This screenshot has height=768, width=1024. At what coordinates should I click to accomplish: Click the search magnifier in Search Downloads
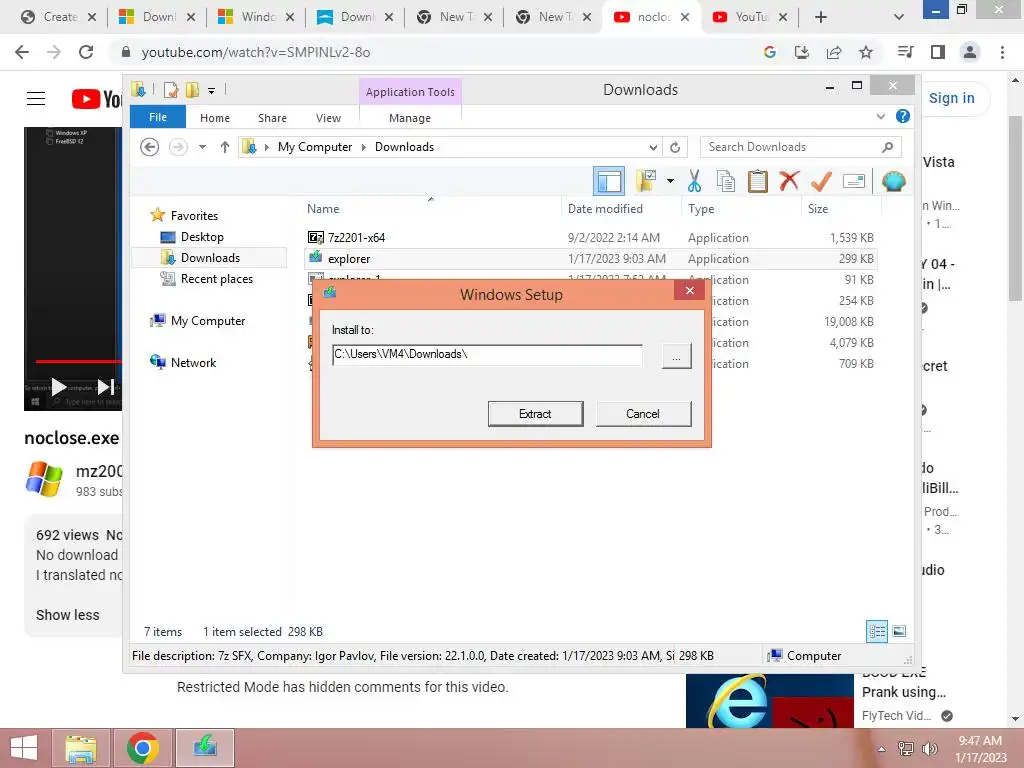[887, 147]
